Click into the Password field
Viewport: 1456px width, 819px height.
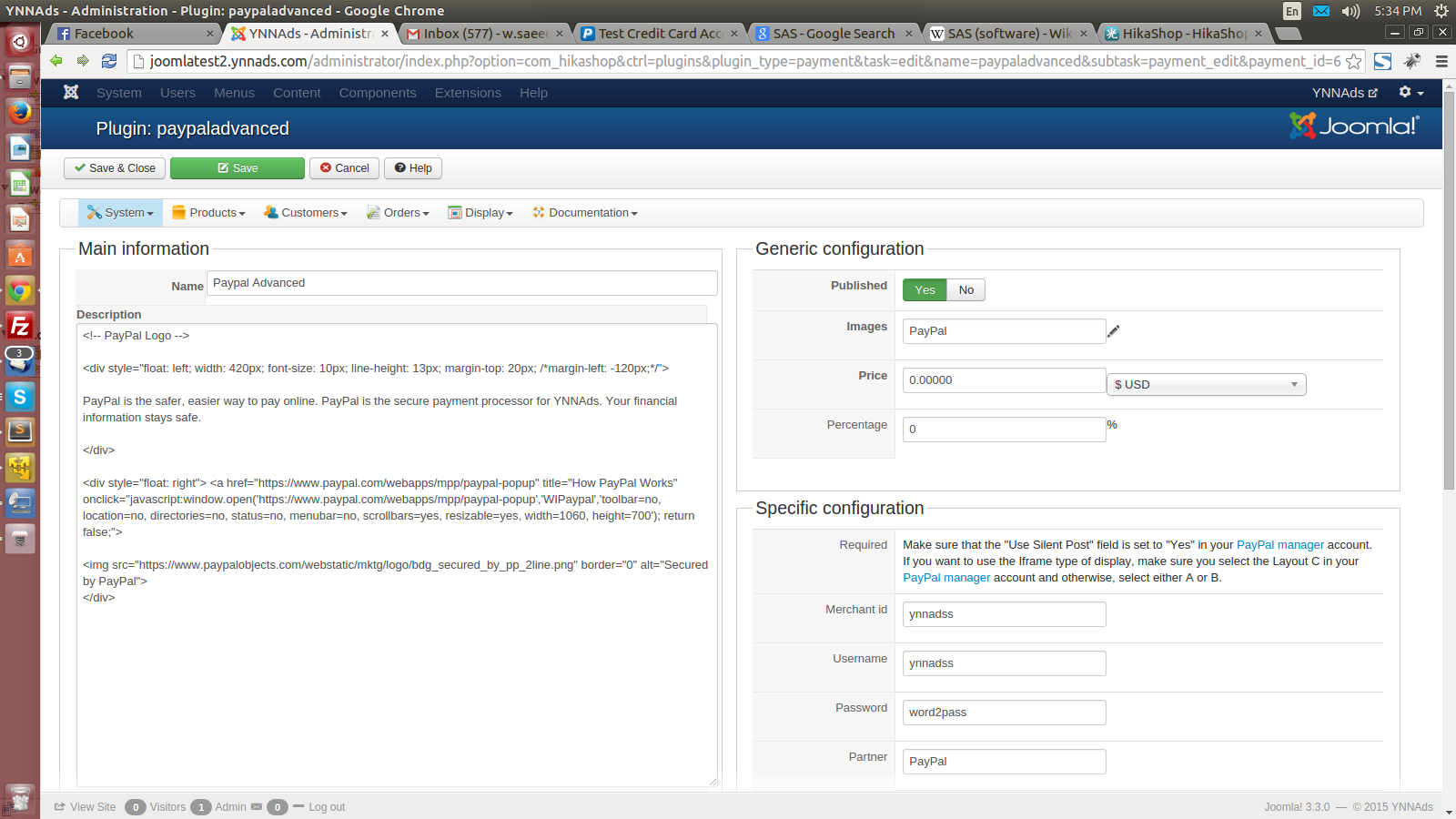(1005, 713)
